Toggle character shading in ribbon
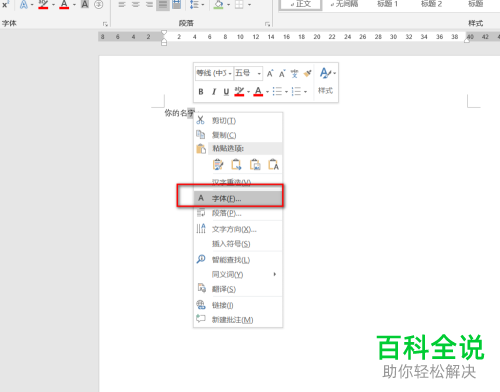 85,5
